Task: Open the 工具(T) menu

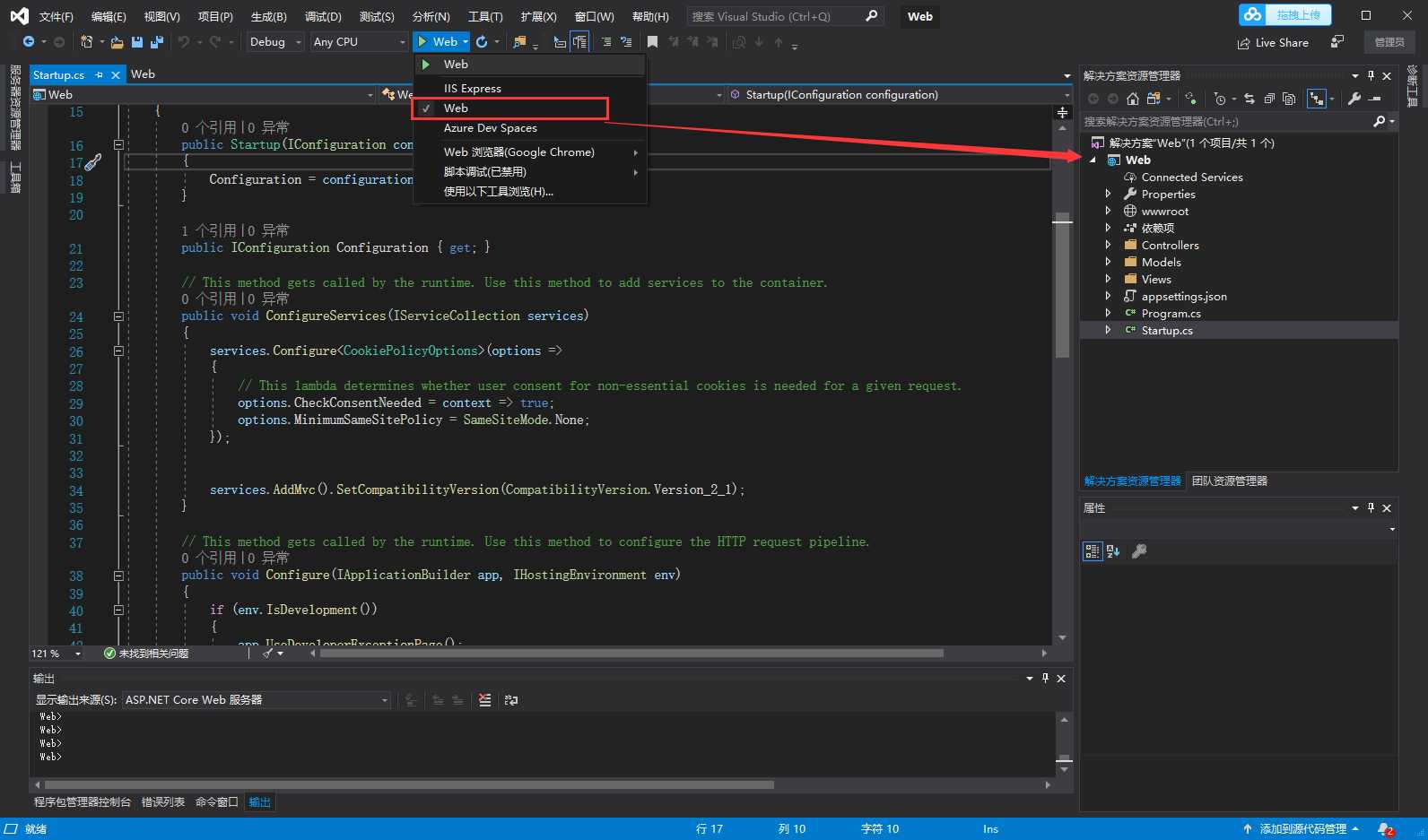Action: (x=485, y=17)
